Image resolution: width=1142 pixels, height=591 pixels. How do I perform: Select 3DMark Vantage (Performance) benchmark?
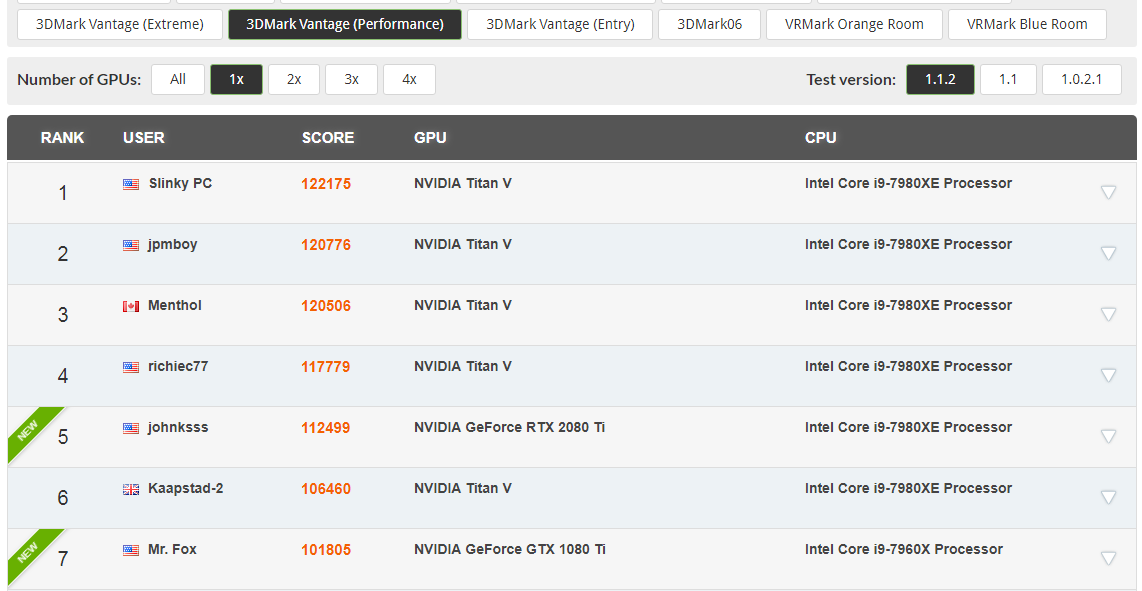coord(344,24)
